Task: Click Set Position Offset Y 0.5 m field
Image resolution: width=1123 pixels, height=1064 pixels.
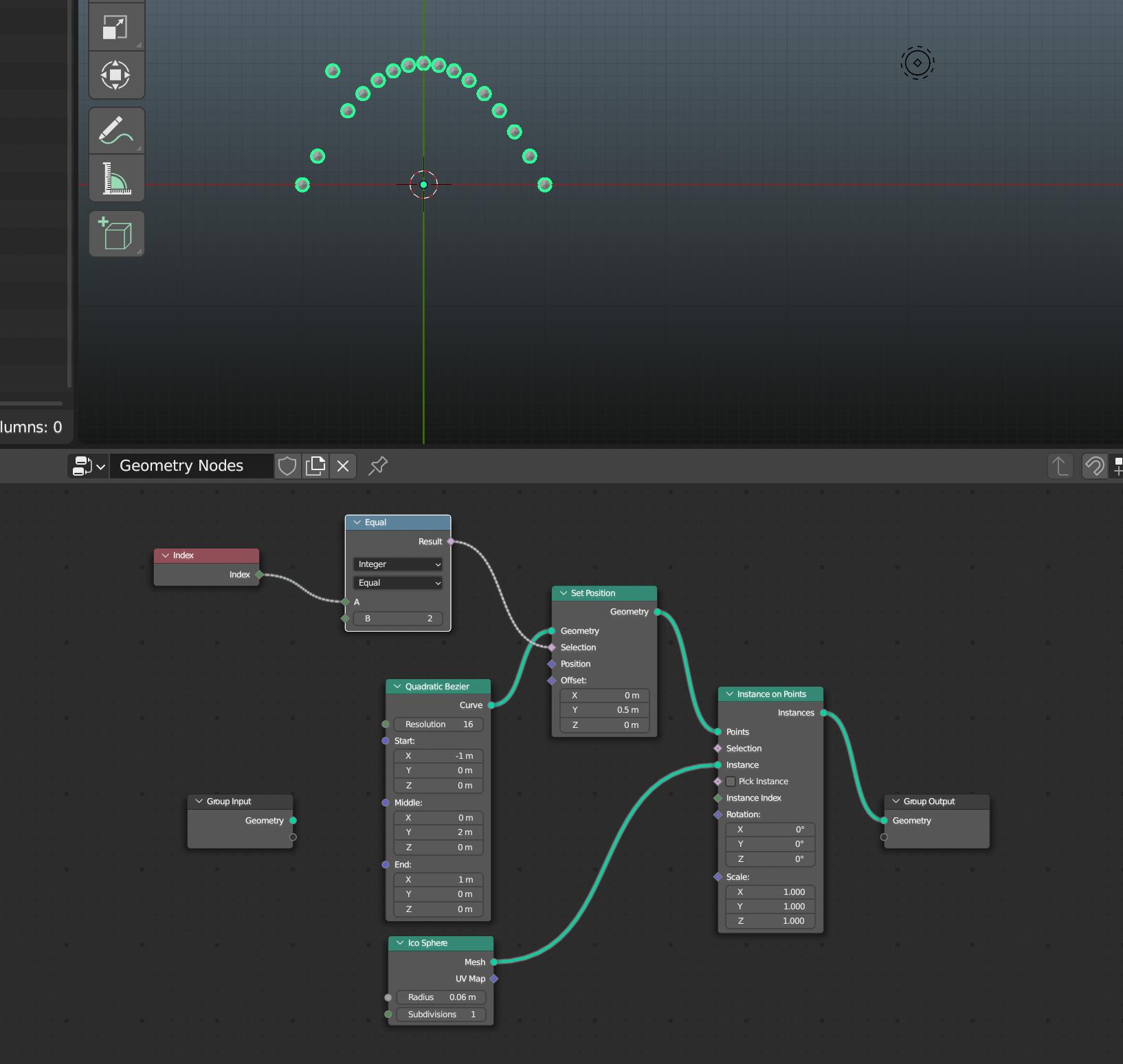Action: click(605, 710)
